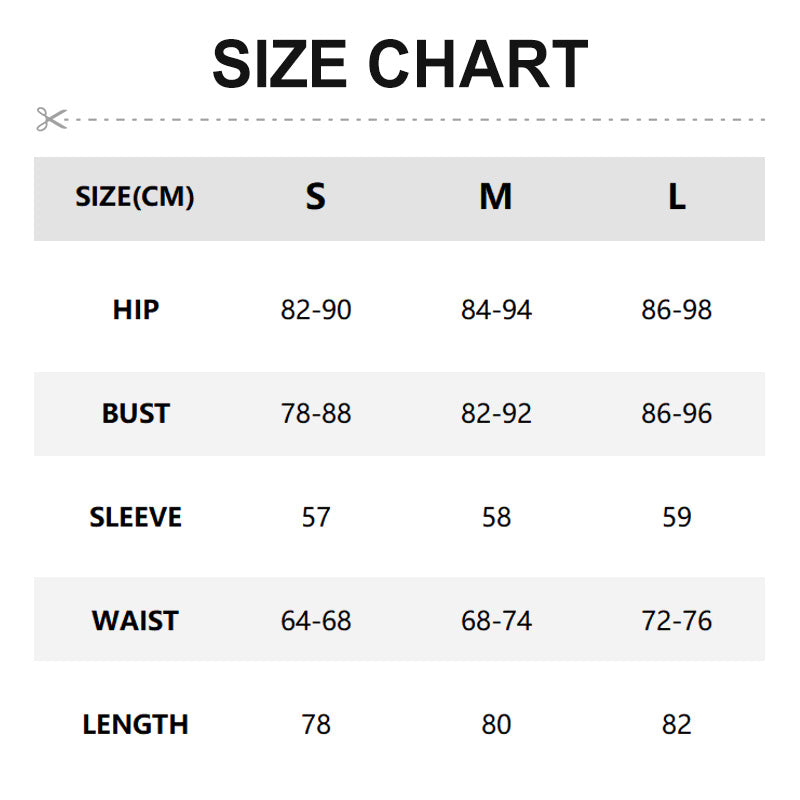Click sleeve value 59 for size L
800x800 pixels.
tap(677, 517)
